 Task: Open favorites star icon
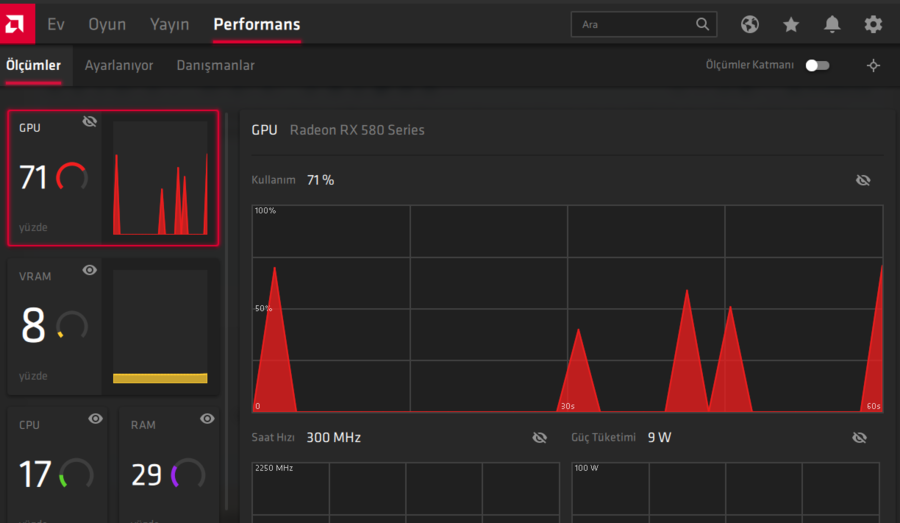point(791,24)
